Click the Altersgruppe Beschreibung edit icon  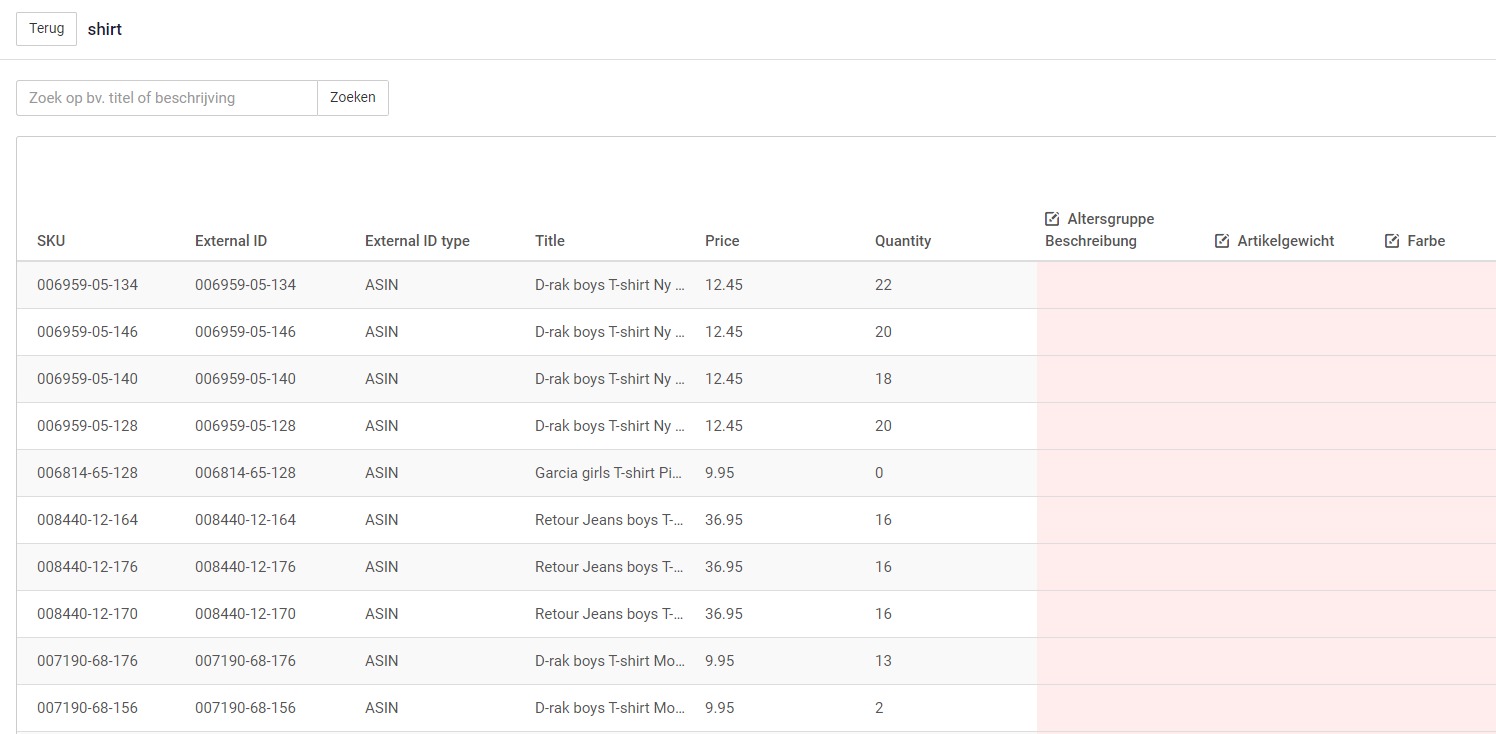tap(1052, 219)
